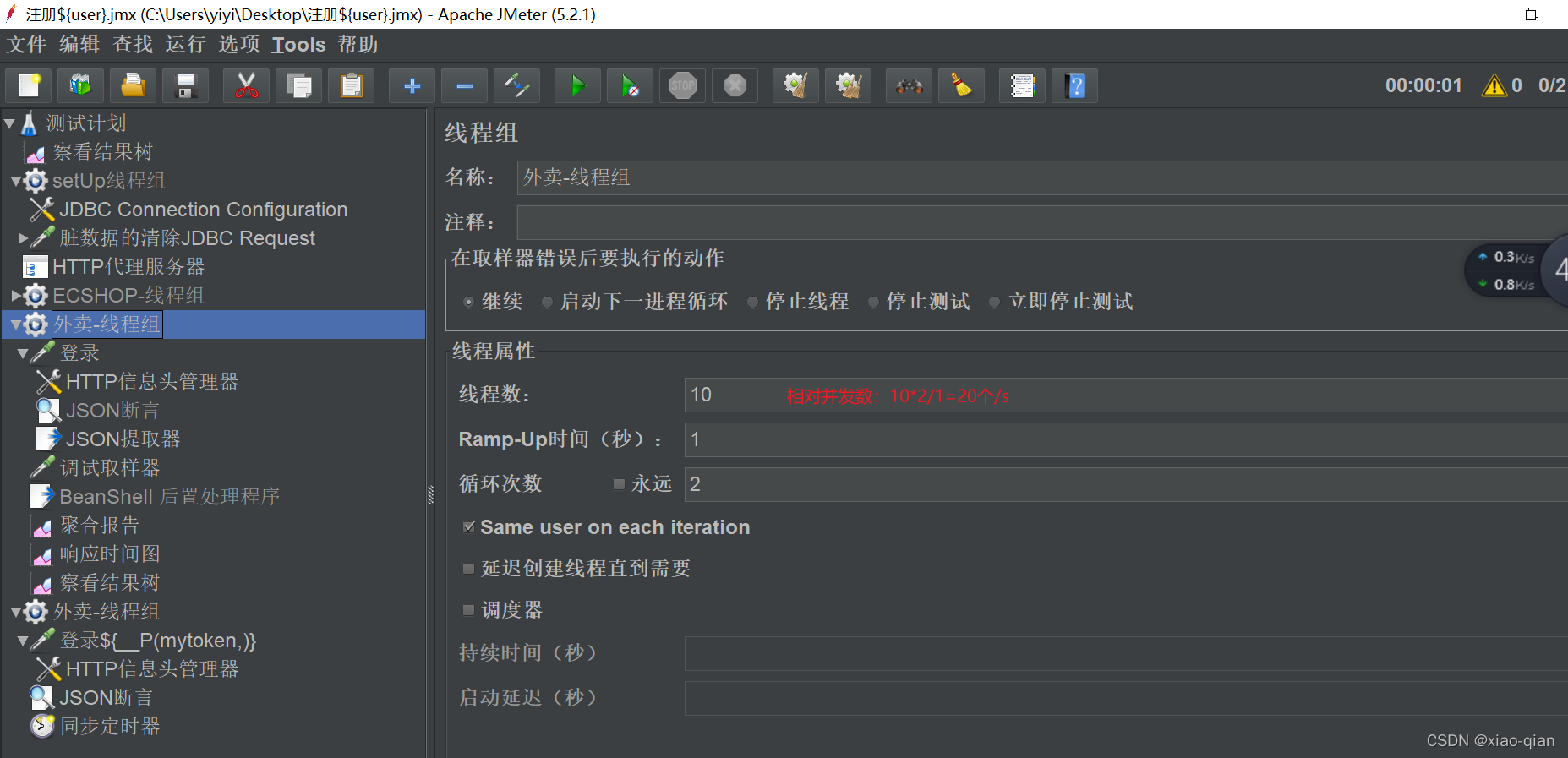Toggle Same user on each iteration checkbox

click(469, 527)
